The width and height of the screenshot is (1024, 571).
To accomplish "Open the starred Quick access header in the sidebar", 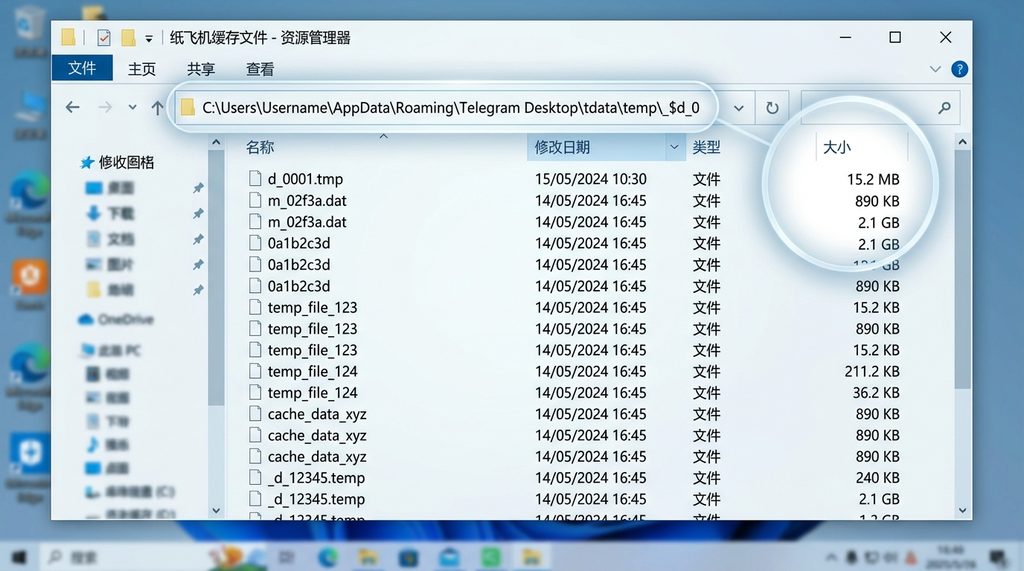I will pos(117,162).
